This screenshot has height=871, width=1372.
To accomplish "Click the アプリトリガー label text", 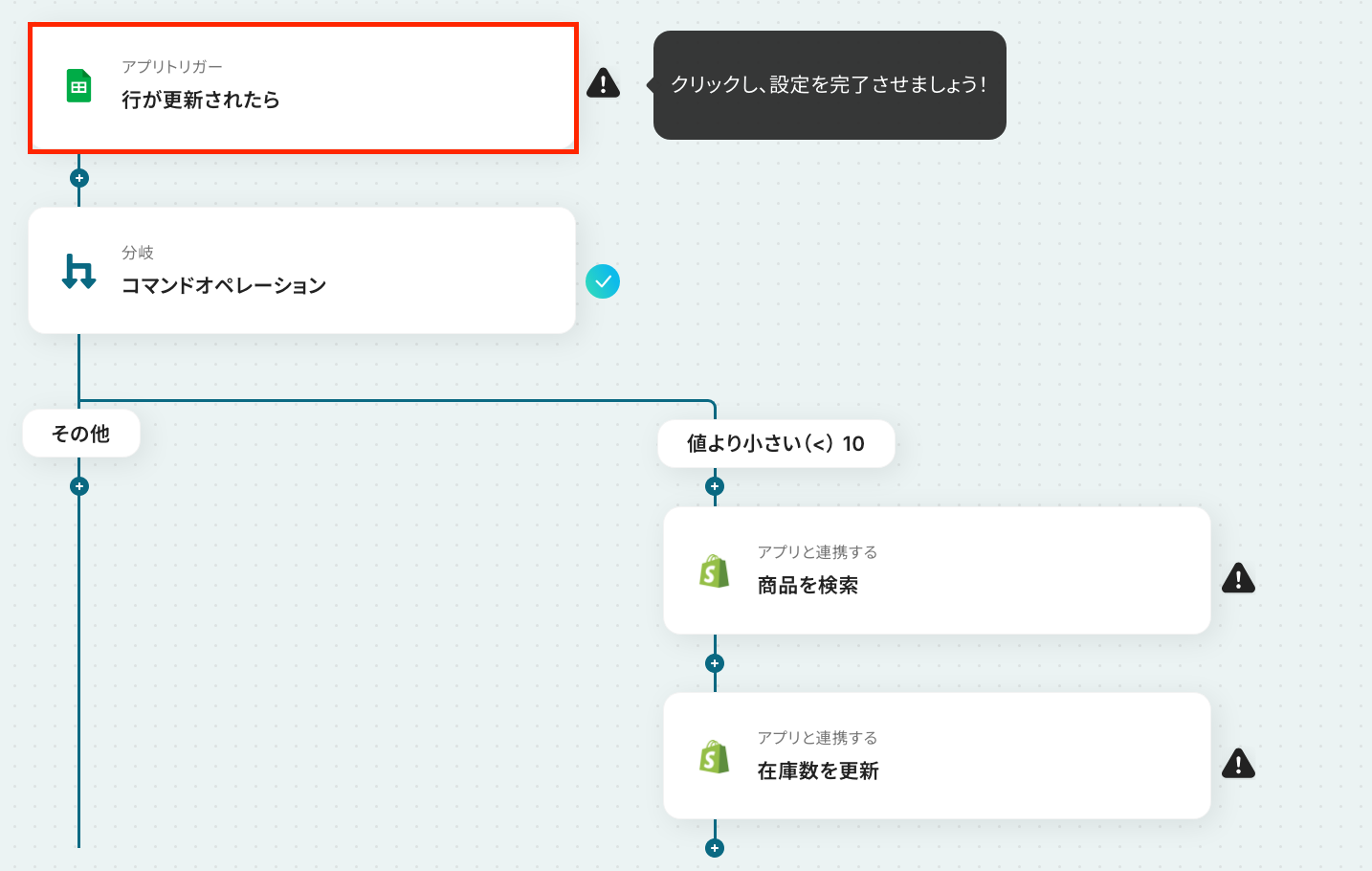I will pyautogui.click(x=172, y=67).
